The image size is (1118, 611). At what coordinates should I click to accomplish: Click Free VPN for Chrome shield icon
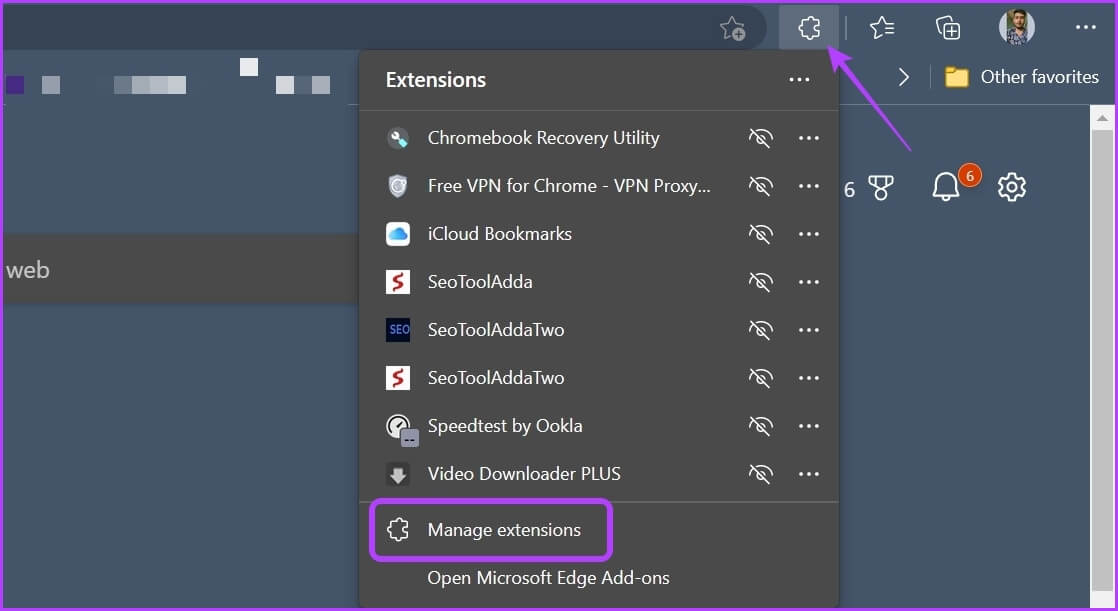click(398, 186)
